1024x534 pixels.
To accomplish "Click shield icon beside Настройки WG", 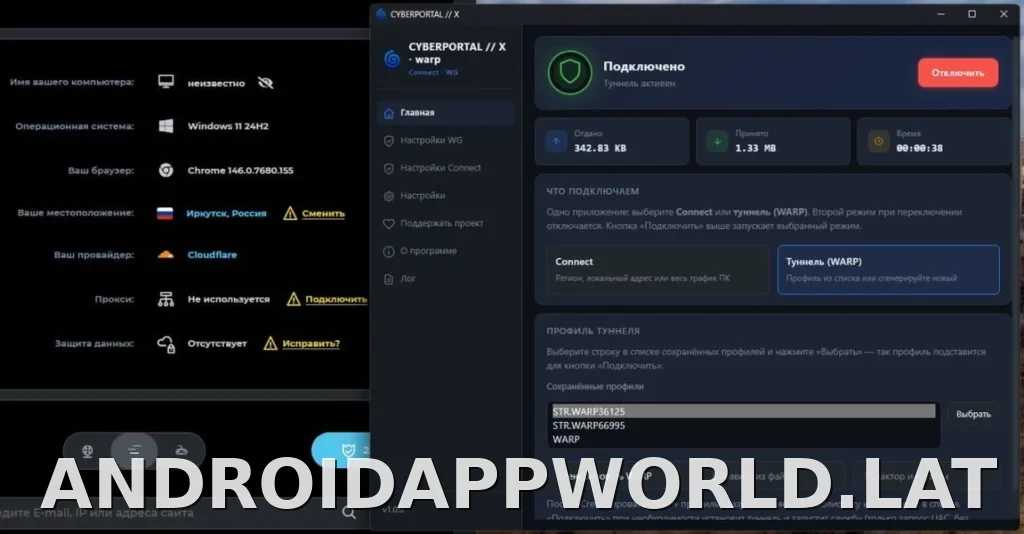I will pos(389,140).
